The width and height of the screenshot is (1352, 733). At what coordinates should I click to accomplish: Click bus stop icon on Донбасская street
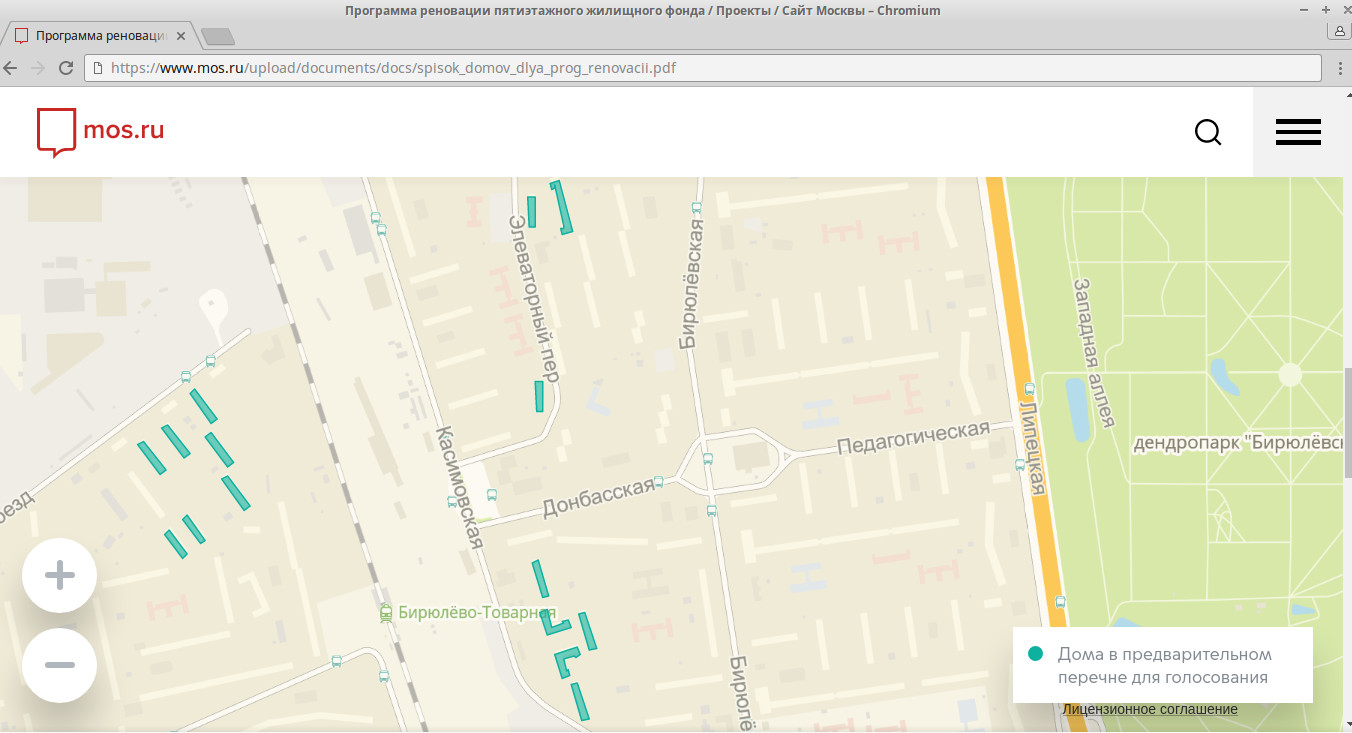[x=658, y=482]
